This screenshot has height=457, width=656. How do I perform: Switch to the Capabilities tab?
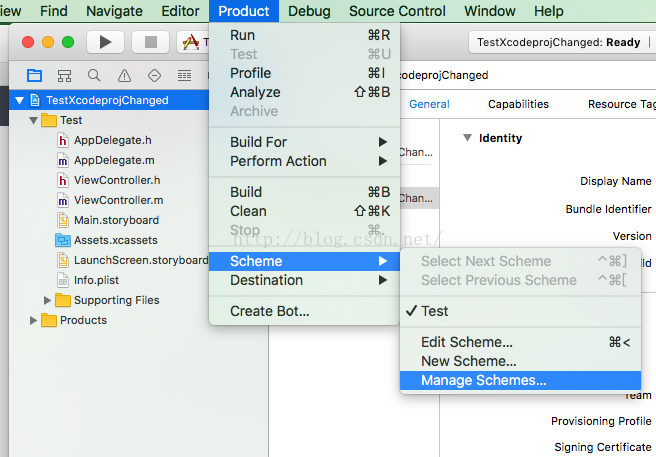(518, 104)
